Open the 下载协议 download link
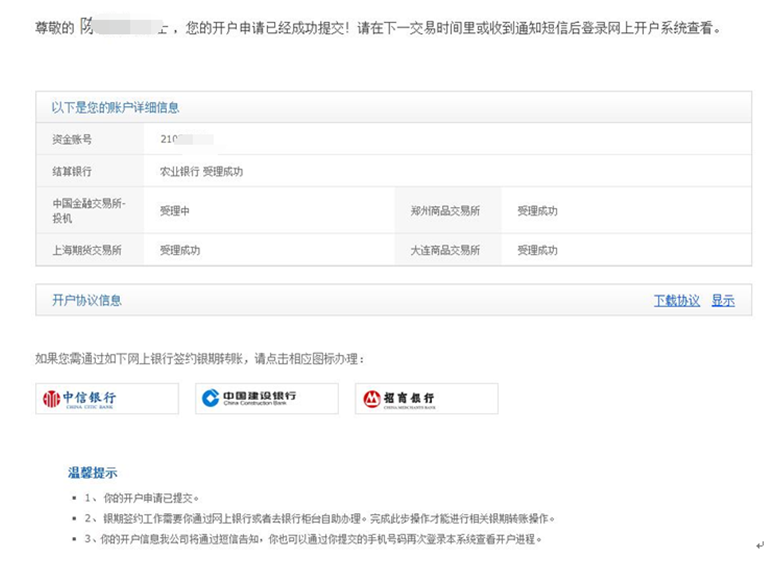The image size is (768, 573). coord(676,300)
